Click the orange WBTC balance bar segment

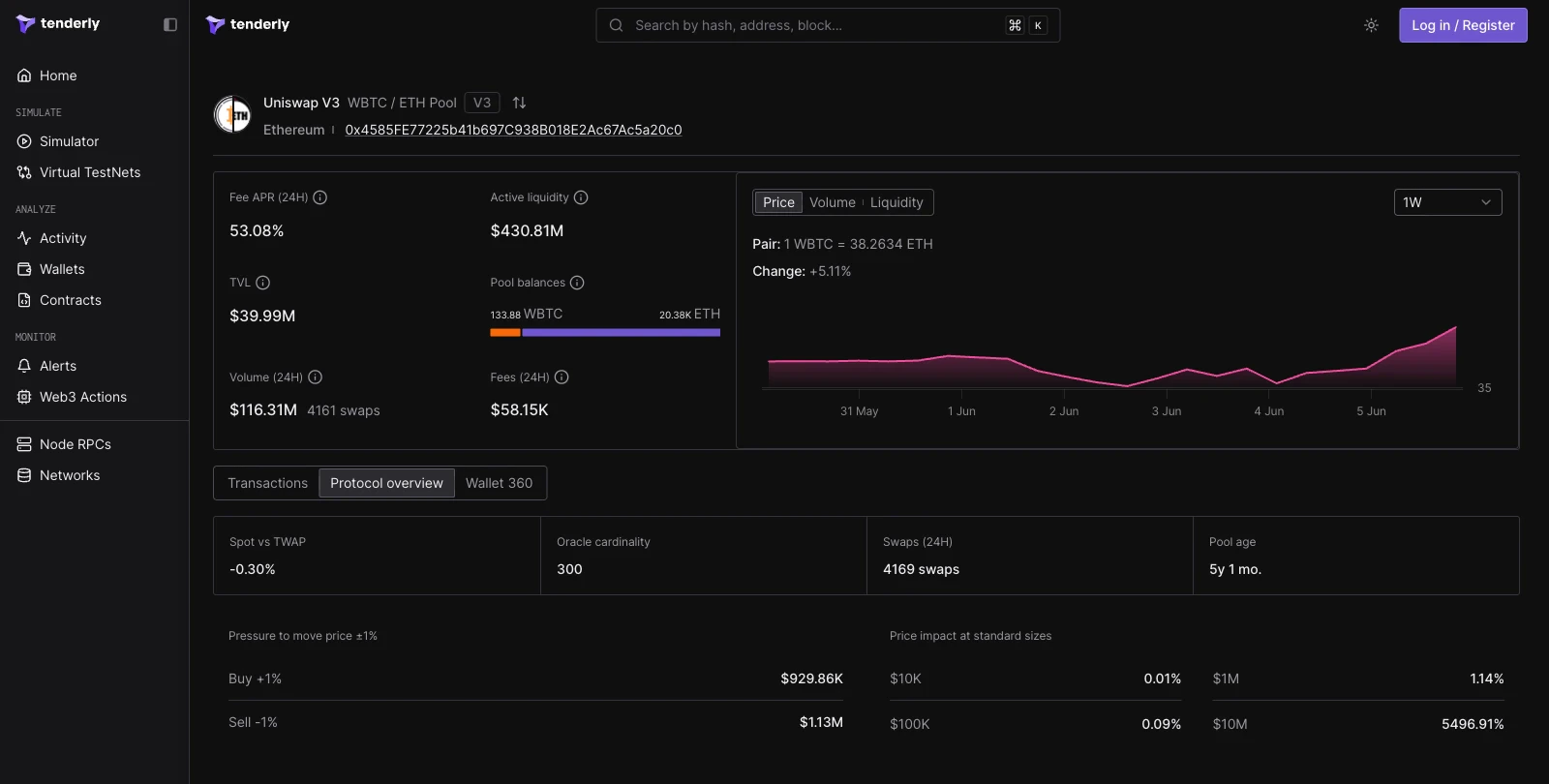(505, 332)
